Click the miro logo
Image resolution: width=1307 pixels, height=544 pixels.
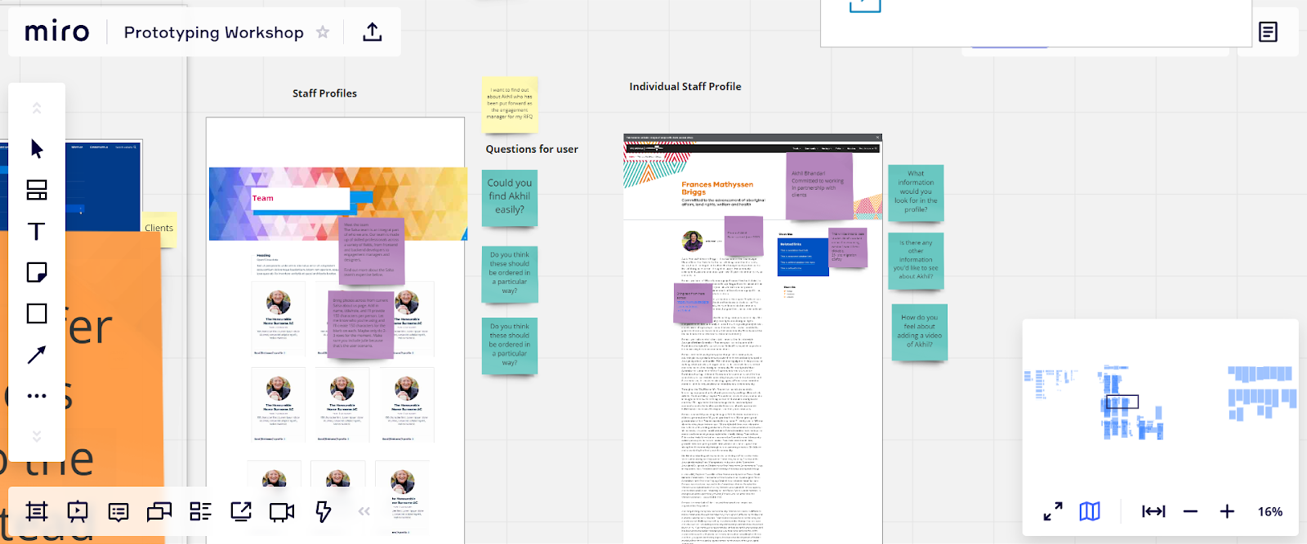pos(57,32)
